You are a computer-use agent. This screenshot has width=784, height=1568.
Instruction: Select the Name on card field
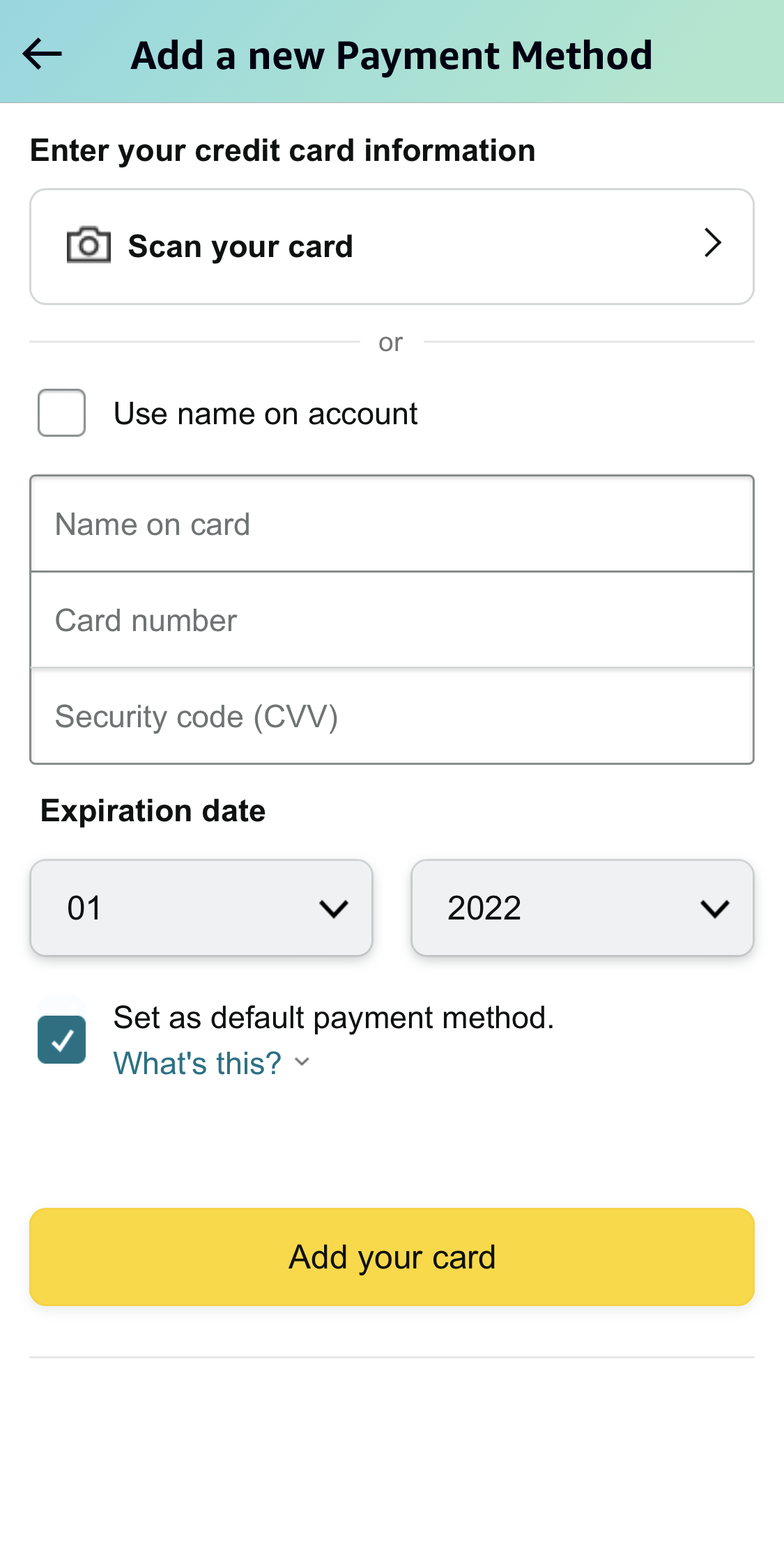(x=390, y=523)
